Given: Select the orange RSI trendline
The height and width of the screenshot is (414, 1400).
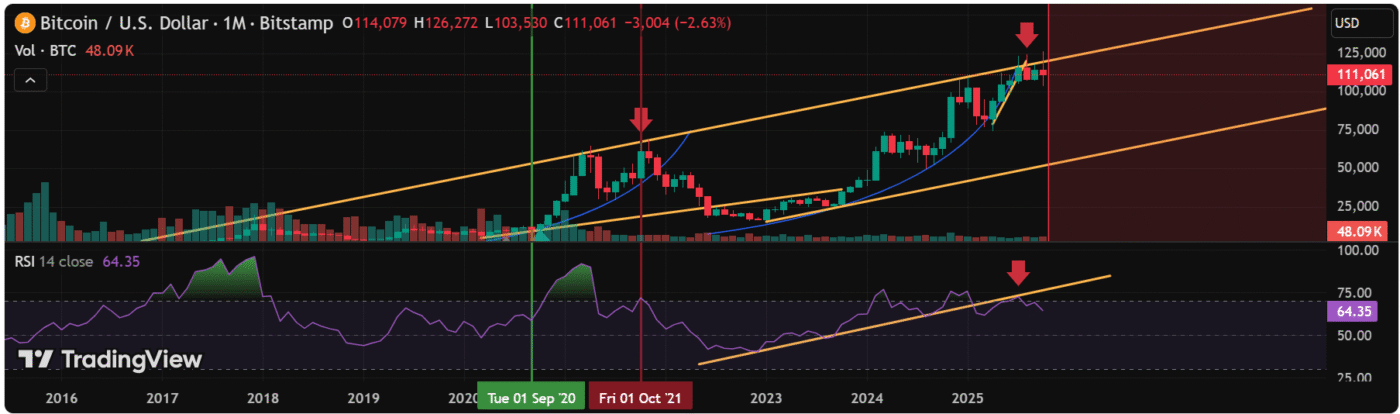Looking at the screenshot, I should (x=900, y=319).
